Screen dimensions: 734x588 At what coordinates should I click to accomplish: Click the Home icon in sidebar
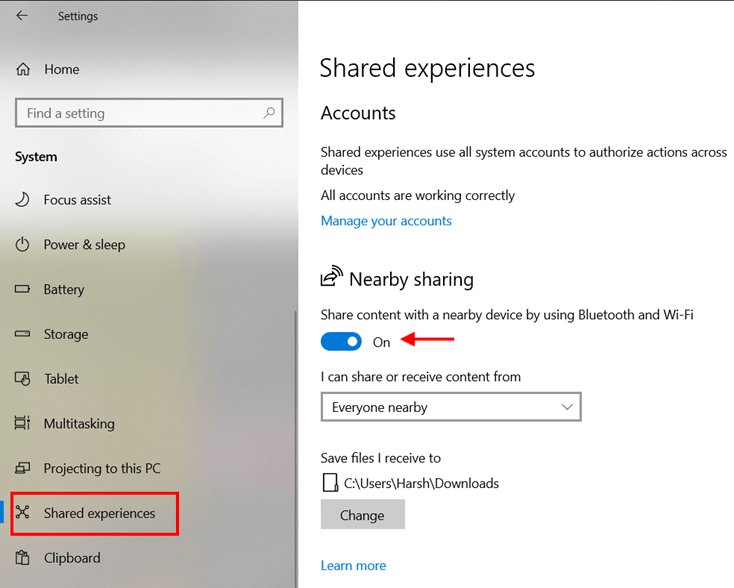[x=23, y=69]
